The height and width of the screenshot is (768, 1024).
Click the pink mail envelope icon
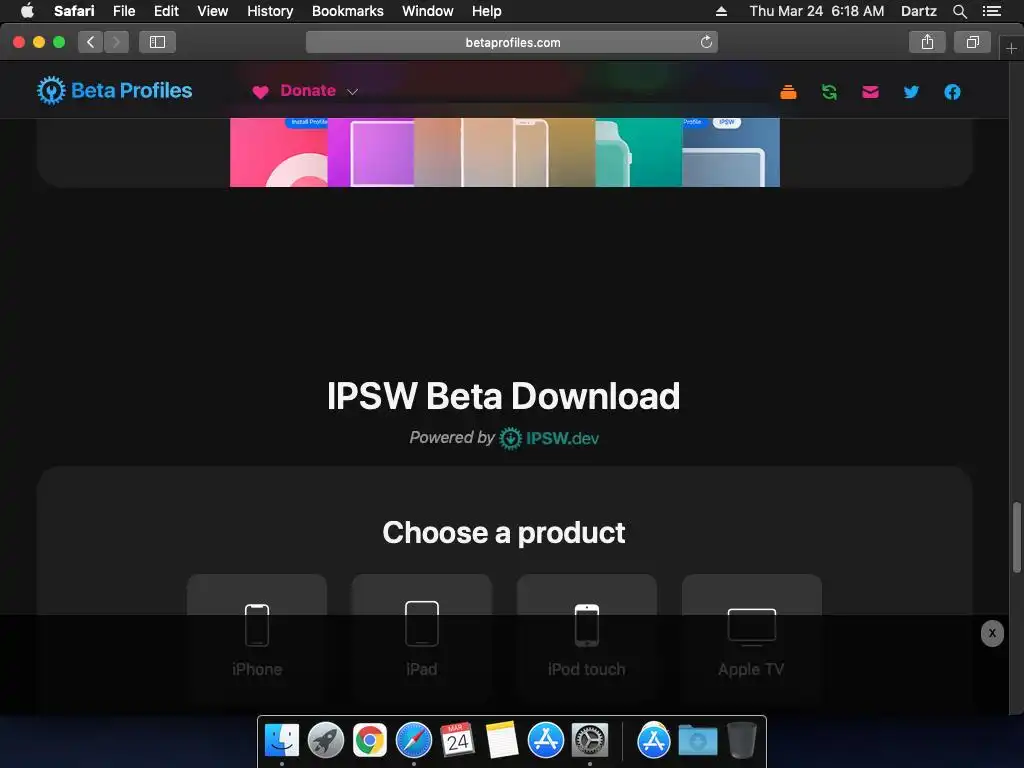(x=871, y=92)
